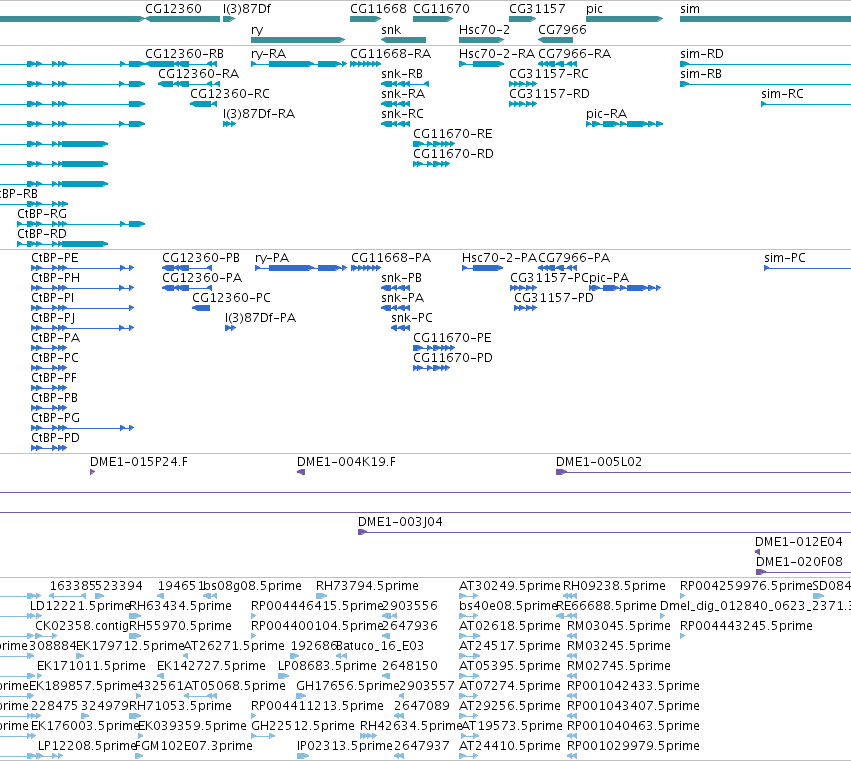Open the DME1-003J04 BAC label
Image resolution: width=851 pixels, height=761 pixels.
coord(400,522)
